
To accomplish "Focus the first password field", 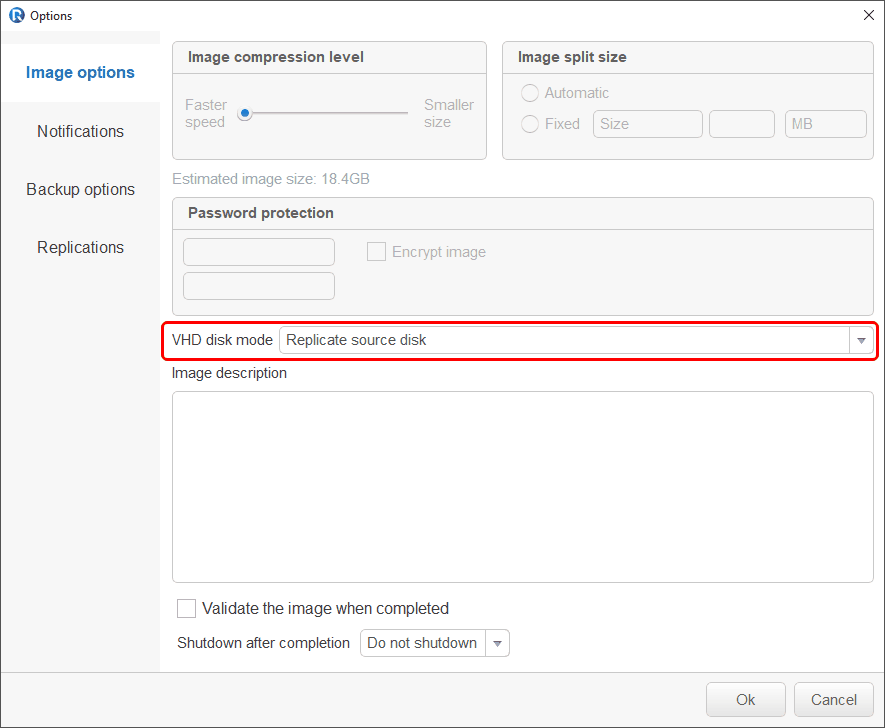I will pos(259,252).
